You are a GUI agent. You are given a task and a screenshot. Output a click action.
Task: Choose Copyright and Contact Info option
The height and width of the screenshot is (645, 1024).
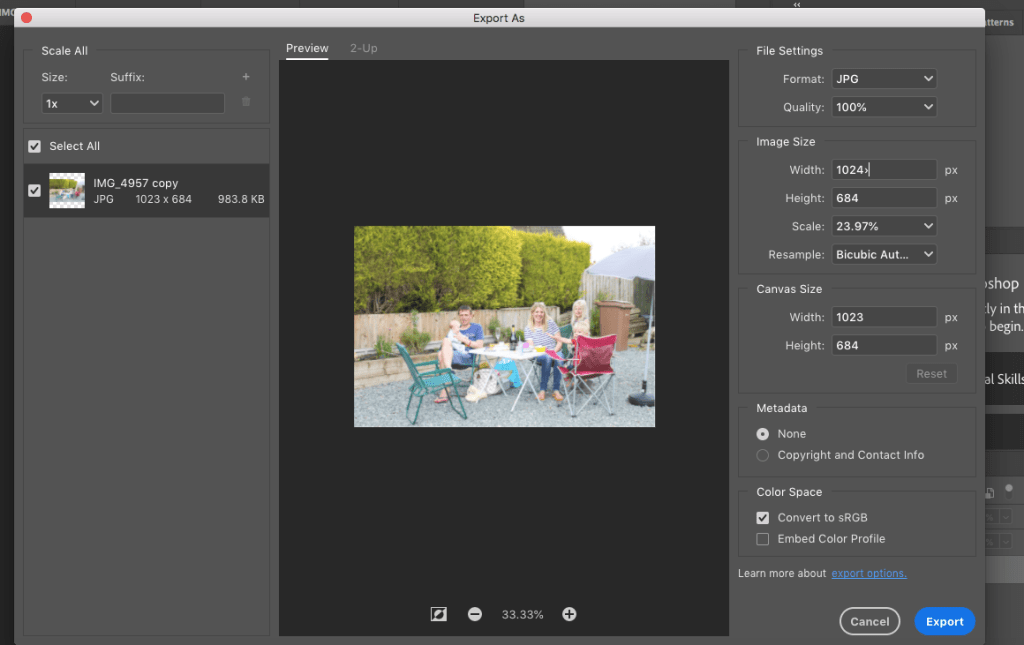coord(763,455)
